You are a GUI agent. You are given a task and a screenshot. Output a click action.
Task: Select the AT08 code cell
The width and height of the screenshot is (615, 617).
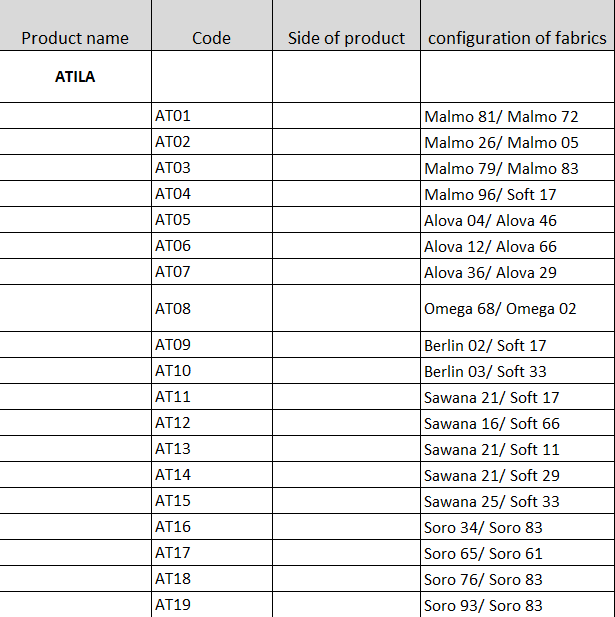[x=211, y=309]
